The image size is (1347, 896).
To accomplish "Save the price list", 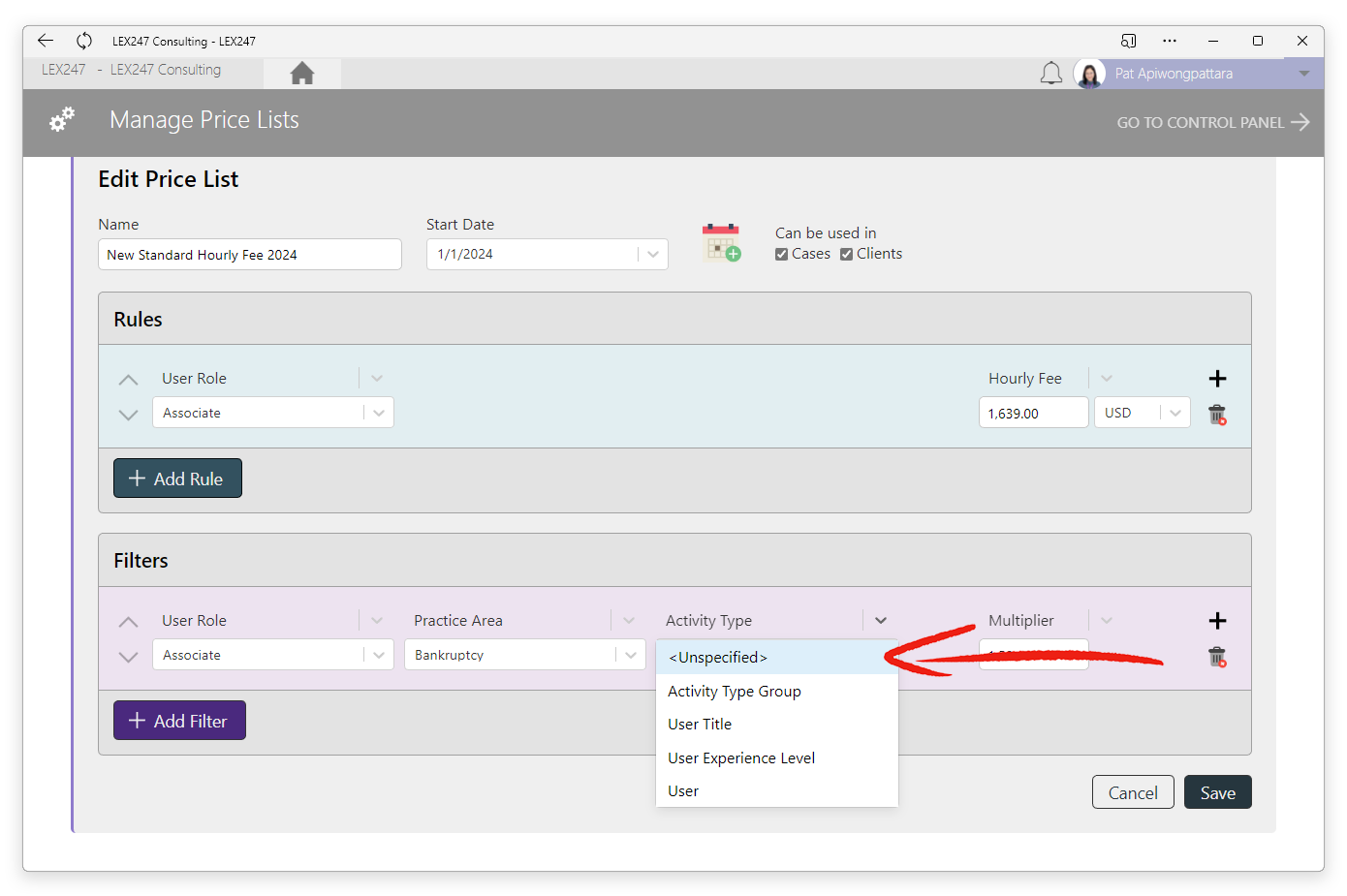I will coord(1218,792).
